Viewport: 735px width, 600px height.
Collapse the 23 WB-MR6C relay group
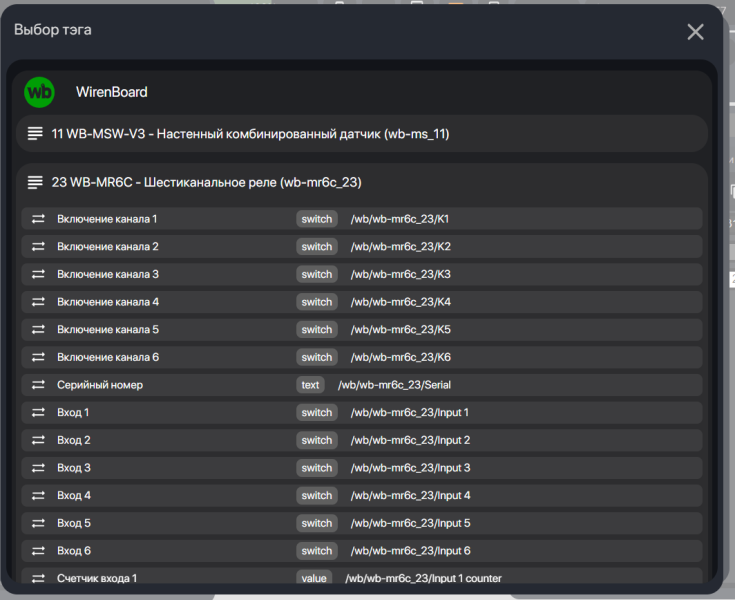361,182
